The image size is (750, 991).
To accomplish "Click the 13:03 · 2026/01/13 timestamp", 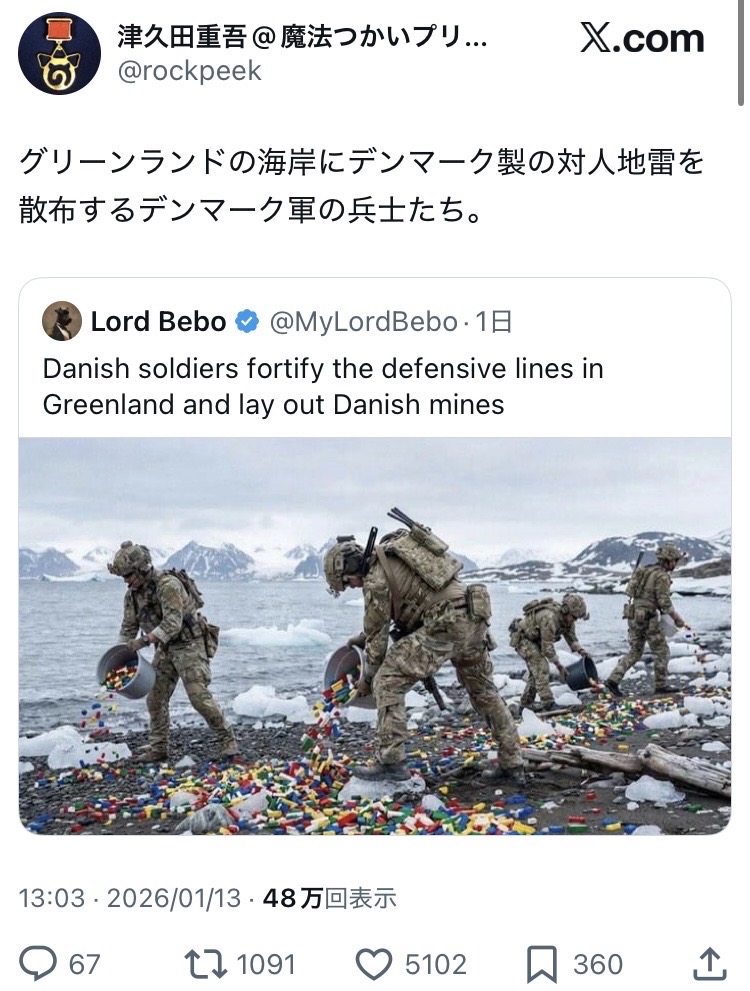I will 130,898.
